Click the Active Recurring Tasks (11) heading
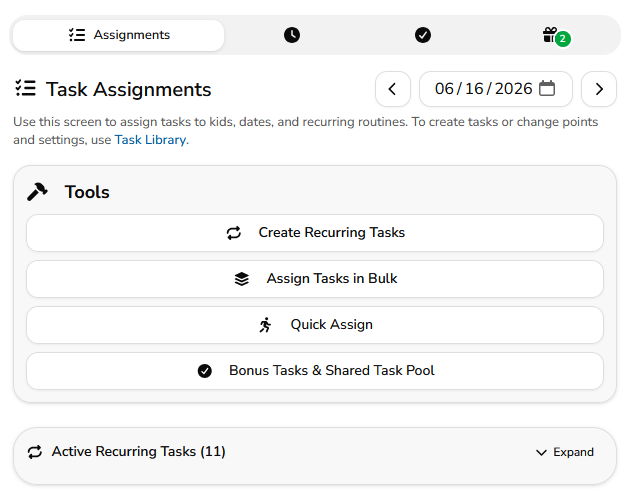 coord(139,452)
